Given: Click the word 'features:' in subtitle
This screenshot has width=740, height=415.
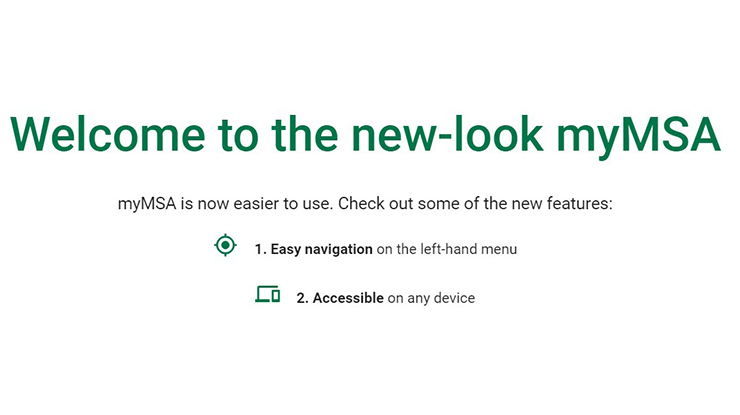Looking at the screenshot, I should pos(580,203).
